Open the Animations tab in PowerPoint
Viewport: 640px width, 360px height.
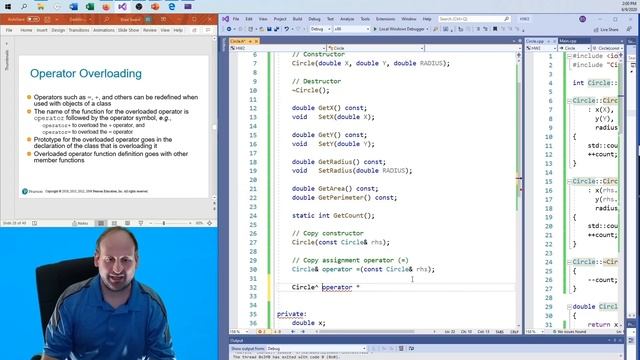pyautogui.click(x=104, y=30)
